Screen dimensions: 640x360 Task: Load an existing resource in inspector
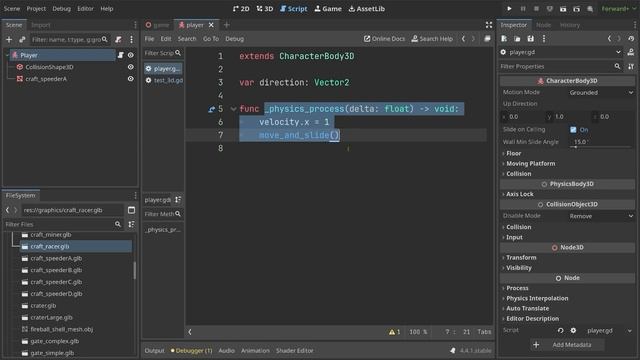click(x=517, y=38)
